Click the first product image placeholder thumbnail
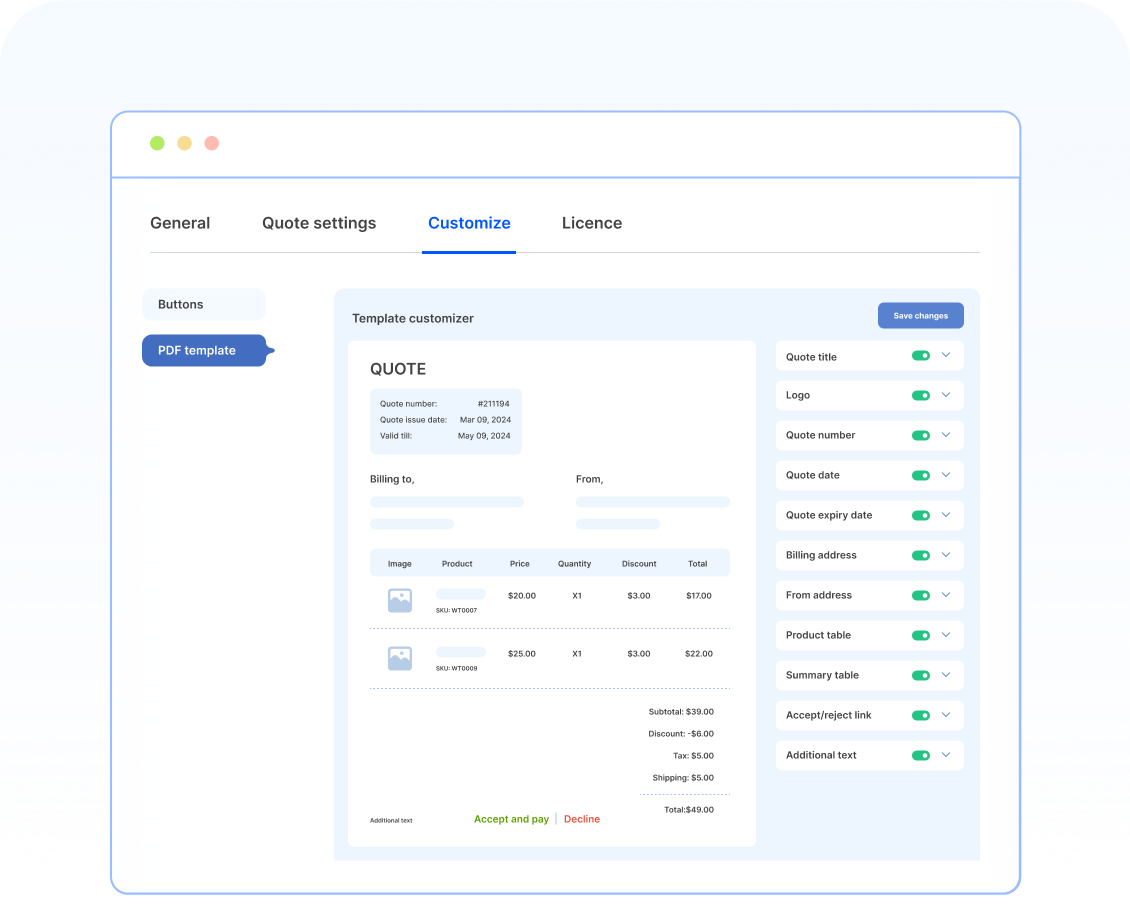Image resolution: width=1130 pixels, height=905 pixels. [x=399, y=600]
